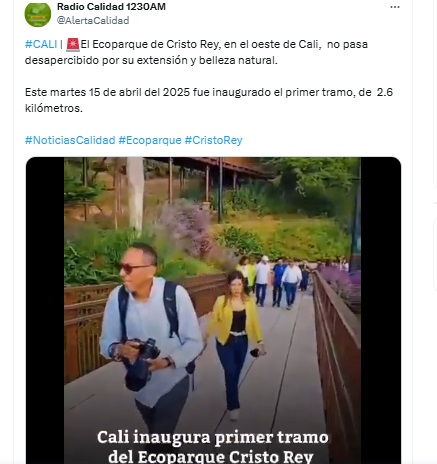Screen dimensions: 437x464
Task: Click the Radio Calidad green profile avatar
Action: click(38, 14)
